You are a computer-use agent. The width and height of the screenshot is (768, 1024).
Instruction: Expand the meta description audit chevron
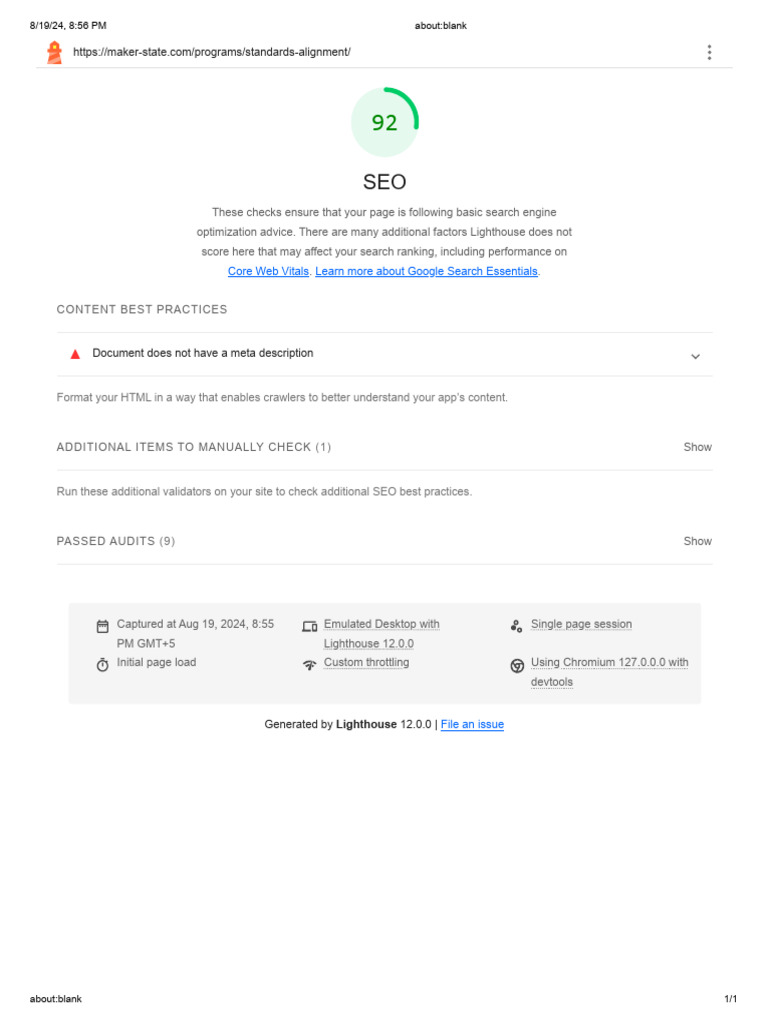tap(695, 356)
